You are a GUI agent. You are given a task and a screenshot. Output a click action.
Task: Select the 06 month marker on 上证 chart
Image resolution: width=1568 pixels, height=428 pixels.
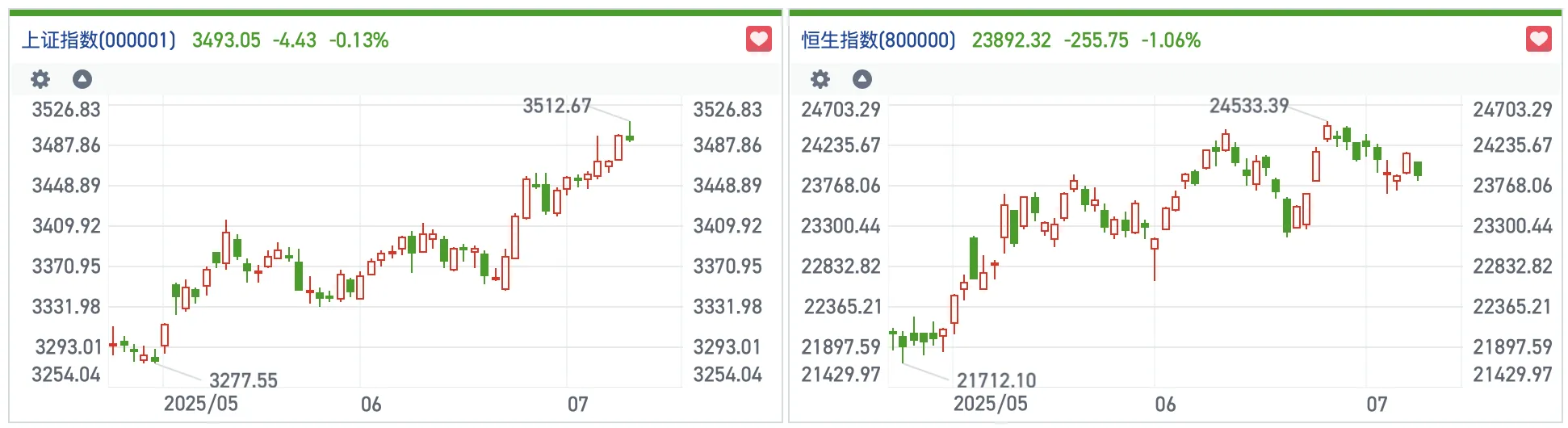click(371, 405)
